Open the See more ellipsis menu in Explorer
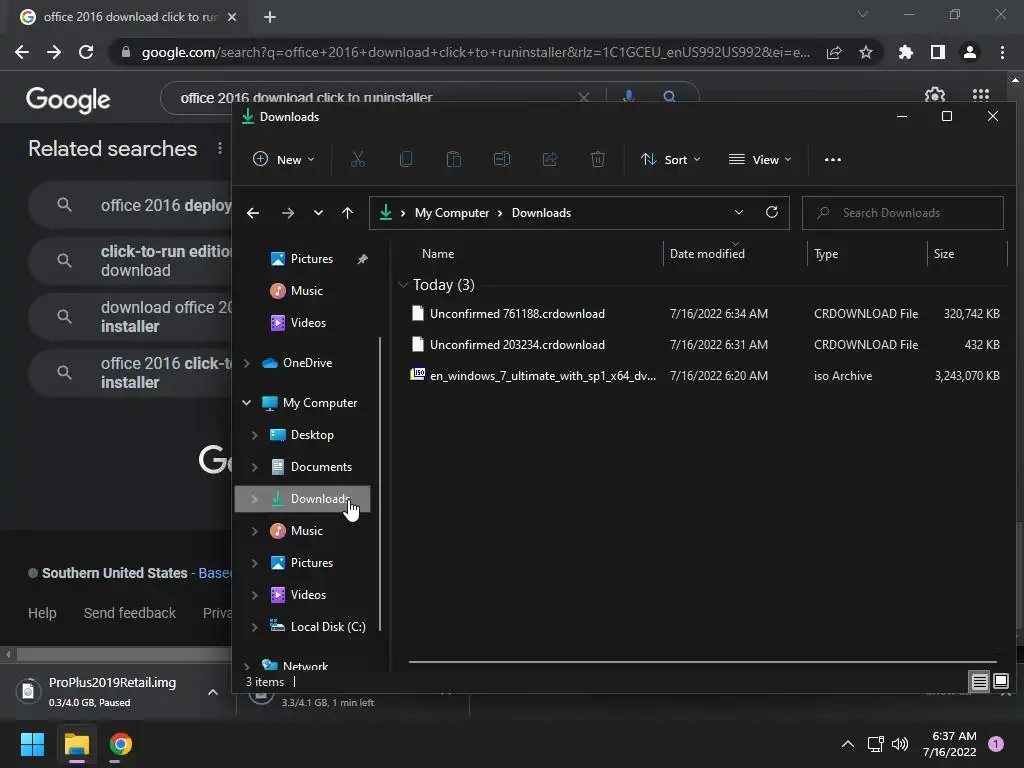Image resolution: width=1024 pixels, height=768 pixels. point(833,159)
